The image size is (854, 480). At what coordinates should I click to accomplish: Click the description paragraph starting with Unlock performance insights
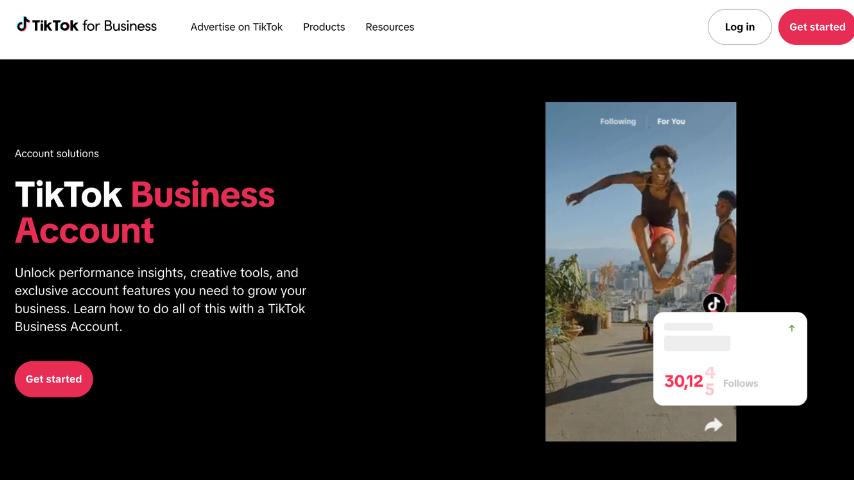tap(161, 300)
